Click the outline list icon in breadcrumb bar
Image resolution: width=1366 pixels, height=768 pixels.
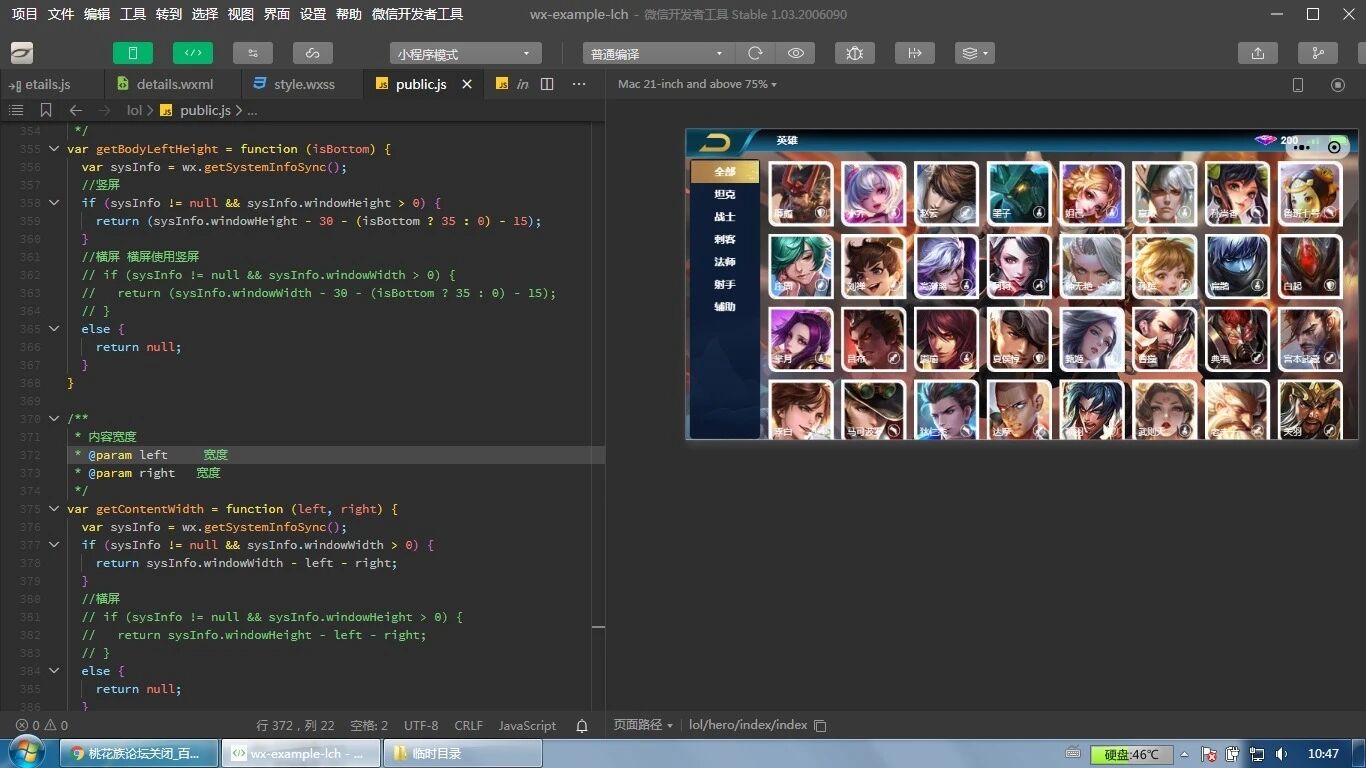(x=16, y=110)
